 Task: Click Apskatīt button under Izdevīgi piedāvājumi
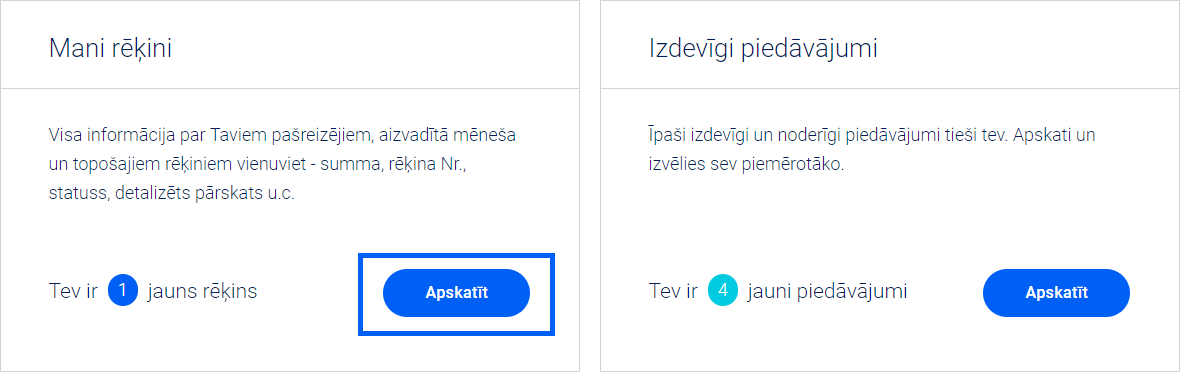pyautogui.click(x=1056, y=293)
